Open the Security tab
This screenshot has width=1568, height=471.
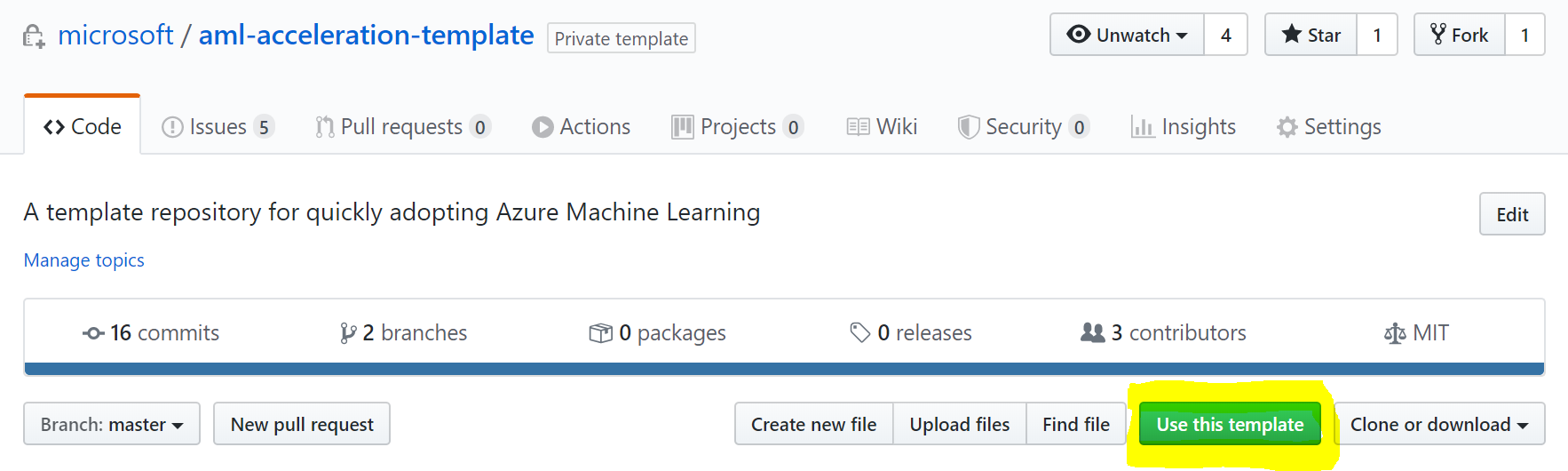coord(1024,126)
